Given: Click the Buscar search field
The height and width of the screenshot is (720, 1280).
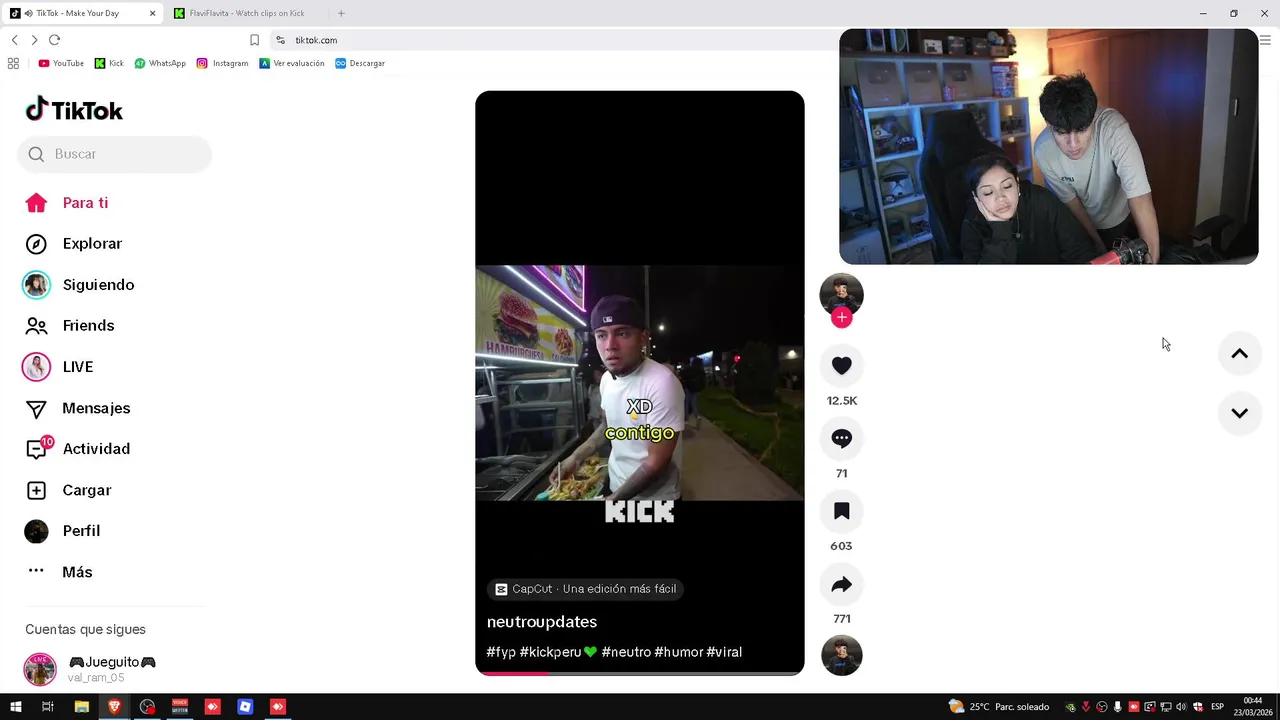Looking at the screenshot, I should pos(114,154).
